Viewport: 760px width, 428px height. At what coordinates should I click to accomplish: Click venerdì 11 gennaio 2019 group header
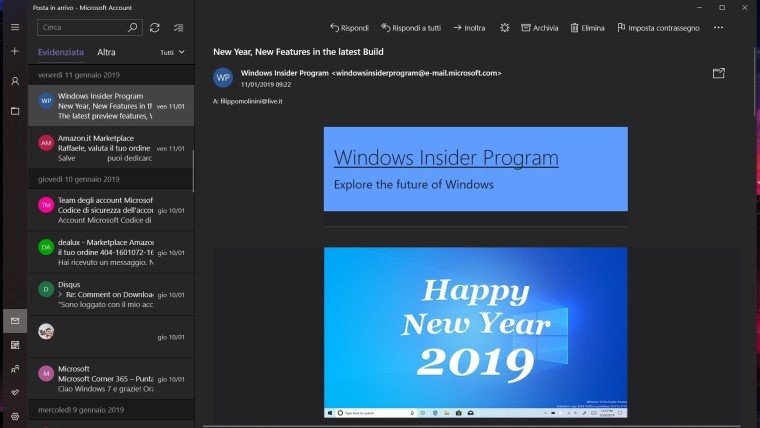pyautogui.click(x=111, y=75)
